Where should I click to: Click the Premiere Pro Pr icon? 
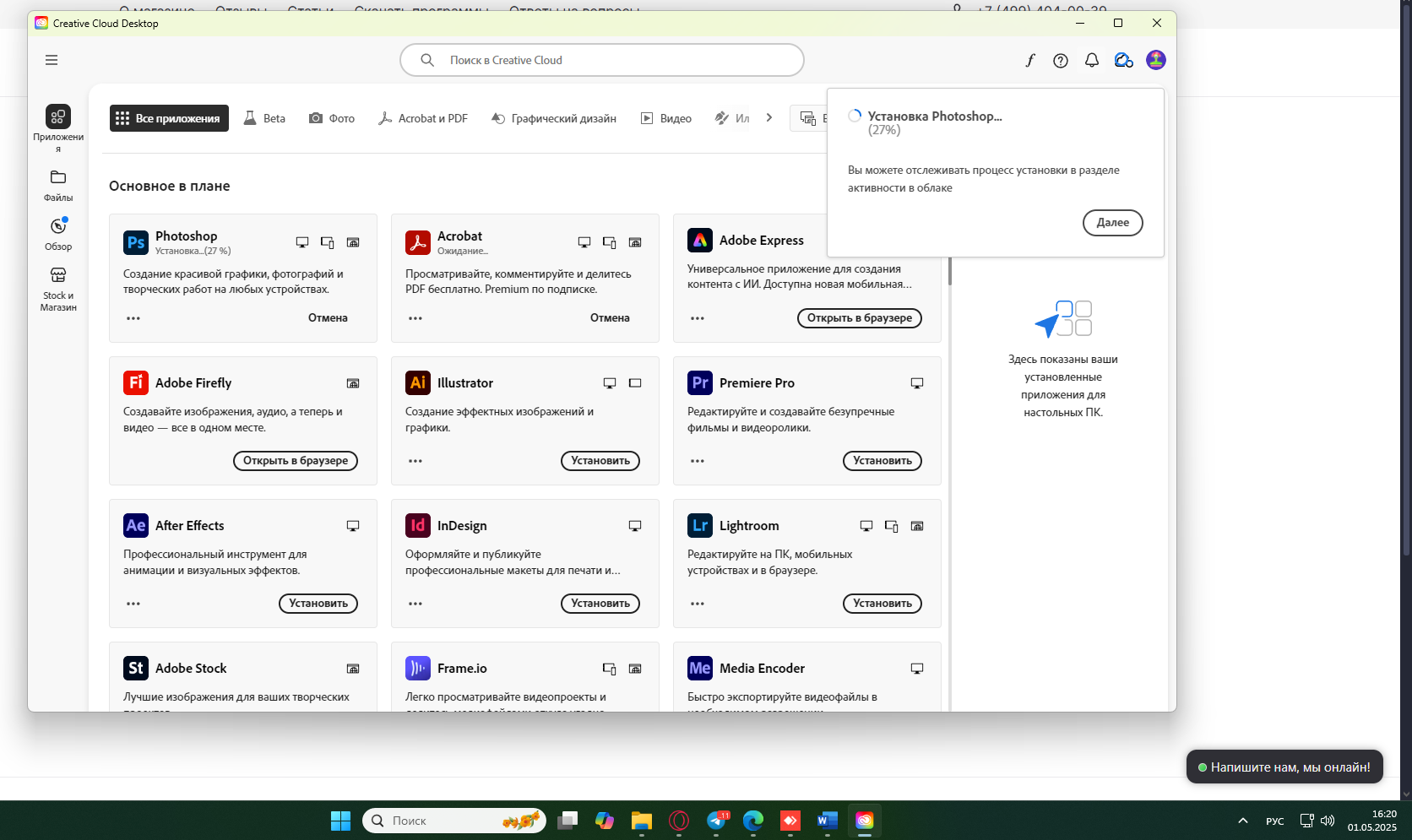tap(700, 382)
